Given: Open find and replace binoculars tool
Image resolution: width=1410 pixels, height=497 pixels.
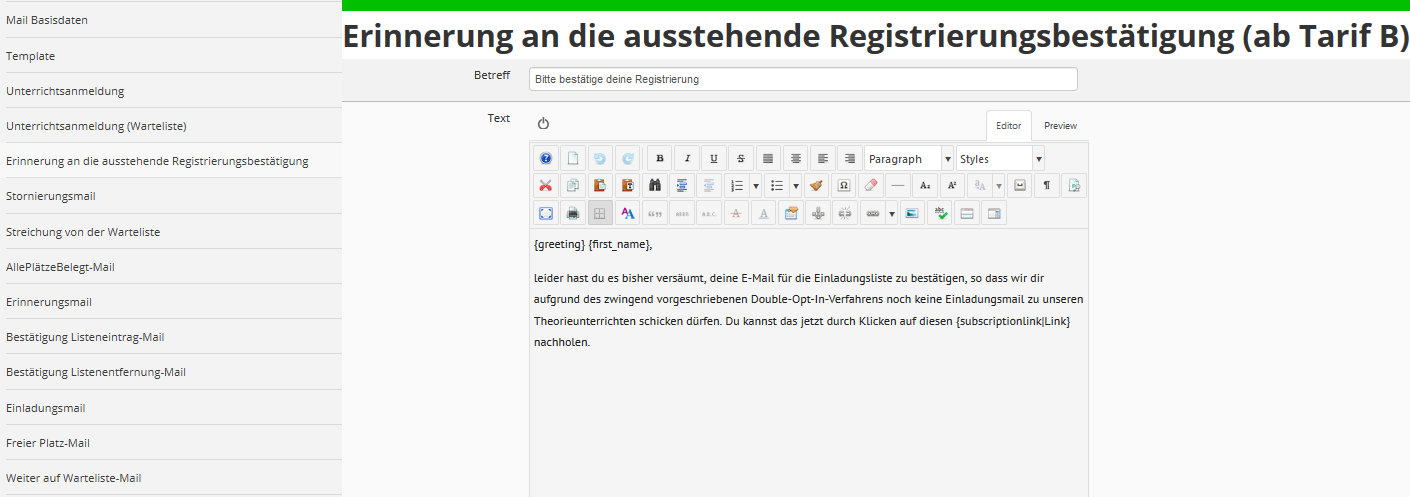Looking at the screenshot, I should tap(655, 185).
